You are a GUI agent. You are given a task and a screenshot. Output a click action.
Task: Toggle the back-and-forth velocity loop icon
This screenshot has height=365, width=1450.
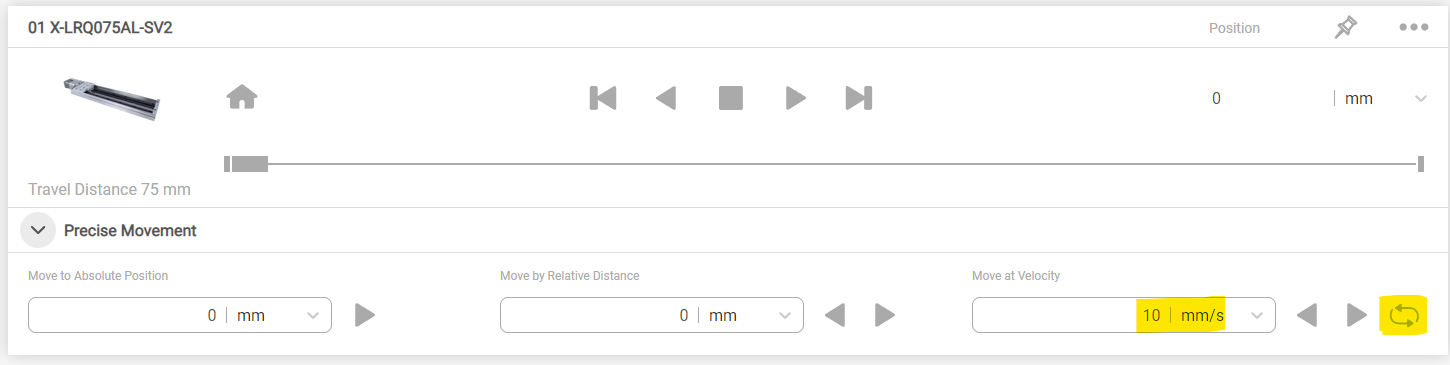(x=1403, y=315)
